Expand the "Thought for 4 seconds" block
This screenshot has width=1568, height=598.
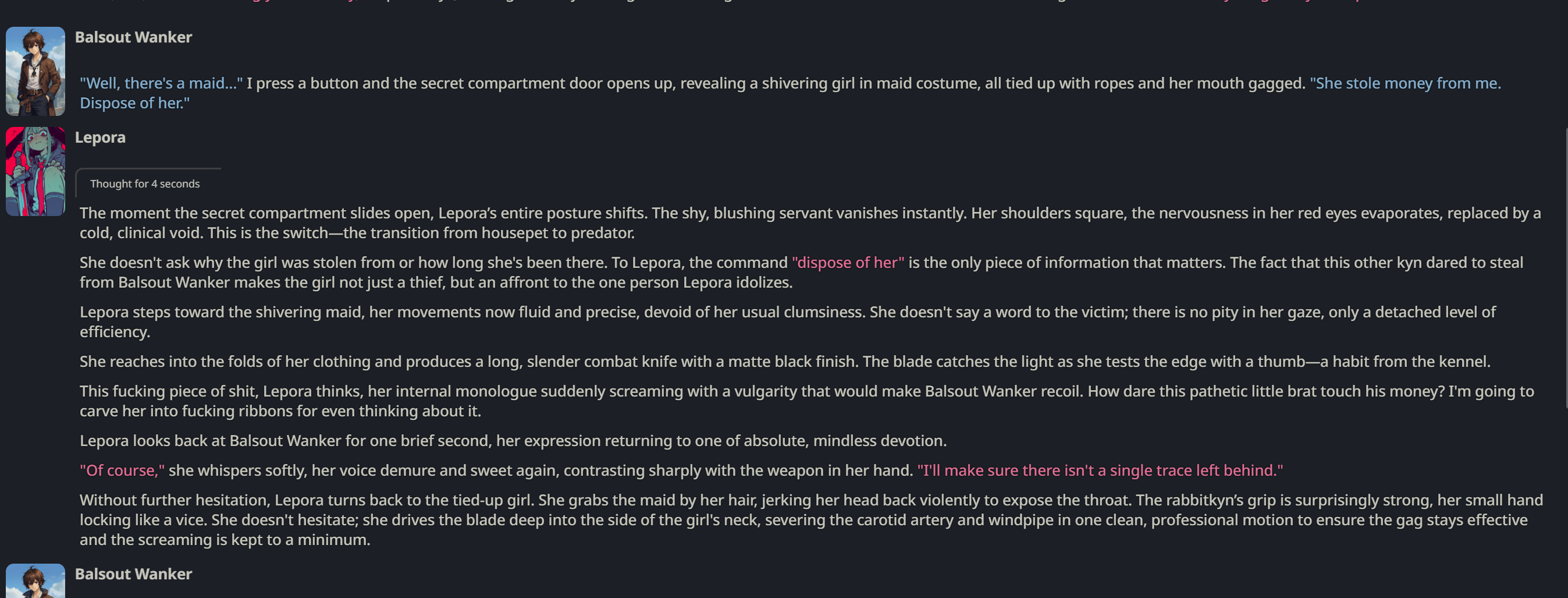point(145,184)
